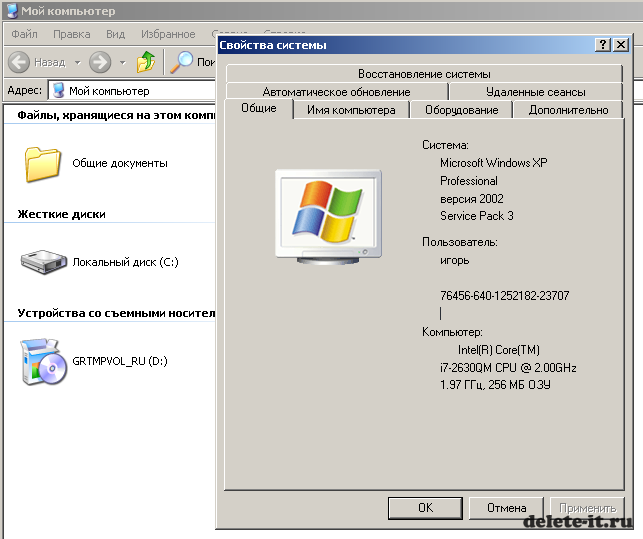Open the Избранное menu
Viewport: 643px width, 539px height.
pyautogui.click(x=168, y=34)
